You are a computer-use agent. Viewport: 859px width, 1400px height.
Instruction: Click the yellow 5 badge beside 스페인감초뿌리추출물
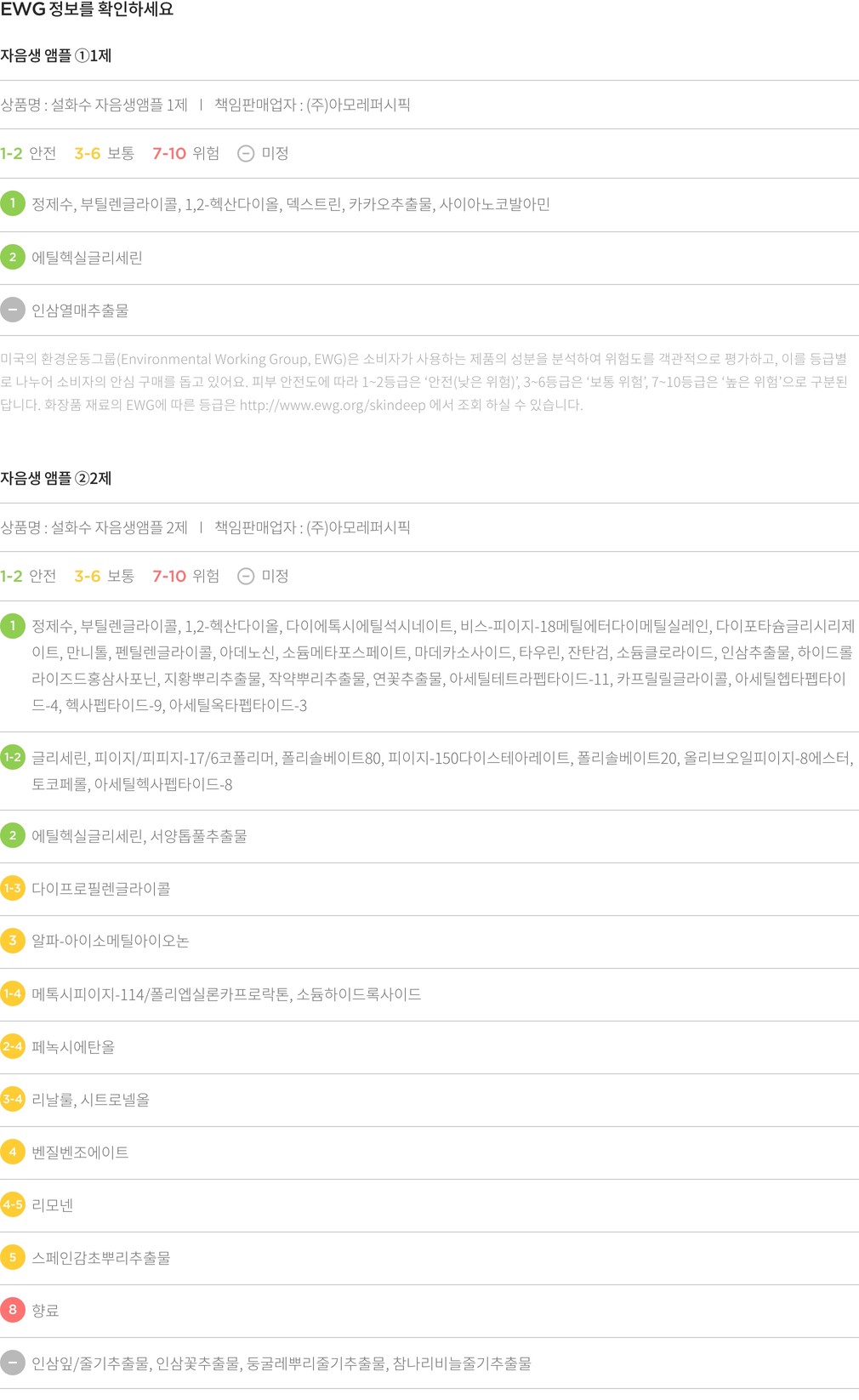tap(13, 1257)
